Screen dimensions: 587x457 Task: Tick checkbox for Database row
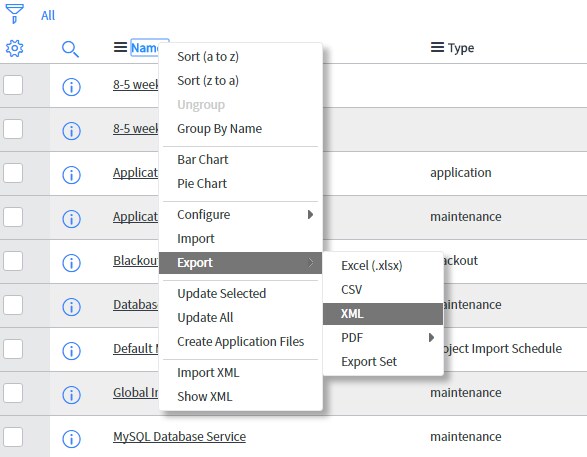click(13, 305)
